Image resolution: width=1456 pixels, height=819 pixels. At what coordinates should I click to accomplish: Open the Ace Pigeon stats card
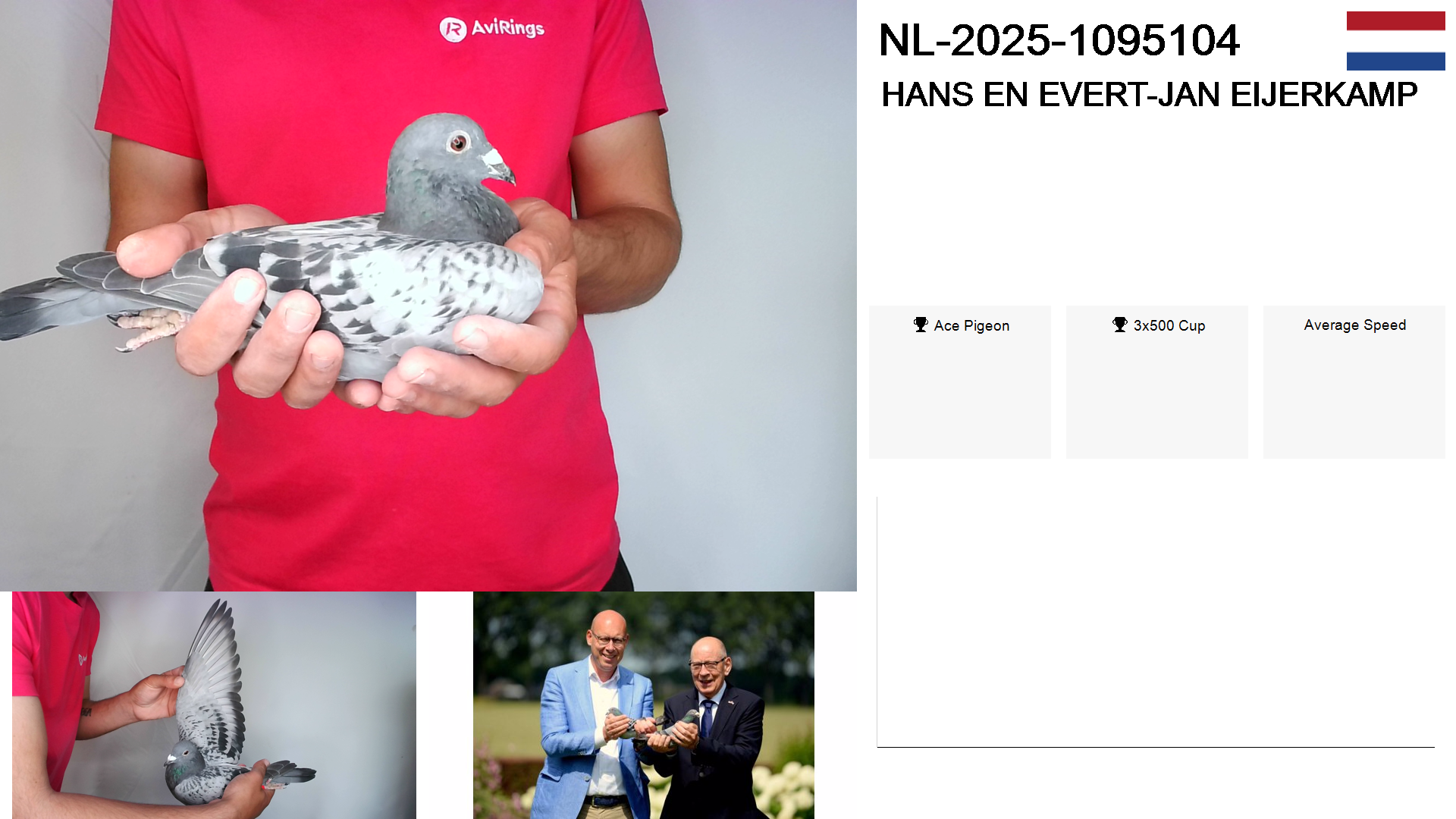click(x=959, y=382)
